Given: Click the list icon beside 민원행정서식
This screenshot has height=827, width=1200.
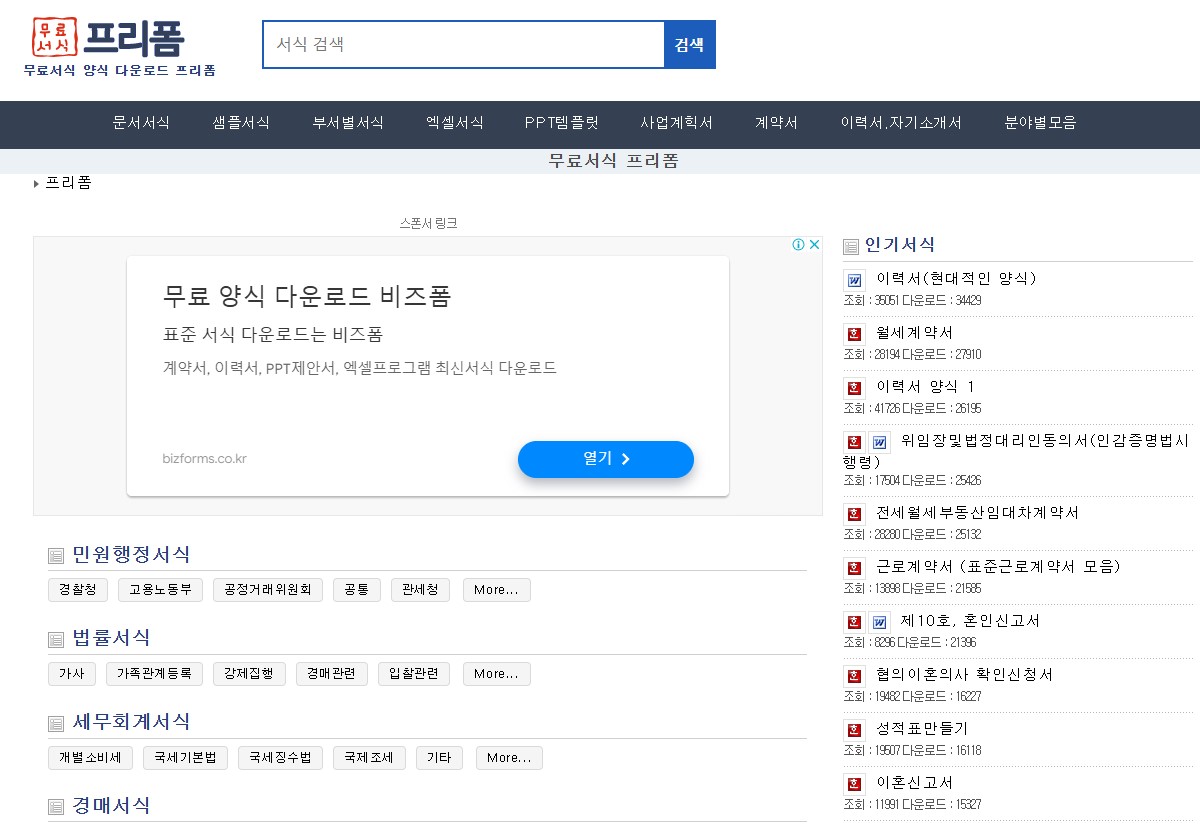Looking at the screenshot, I should coord(56,556).
